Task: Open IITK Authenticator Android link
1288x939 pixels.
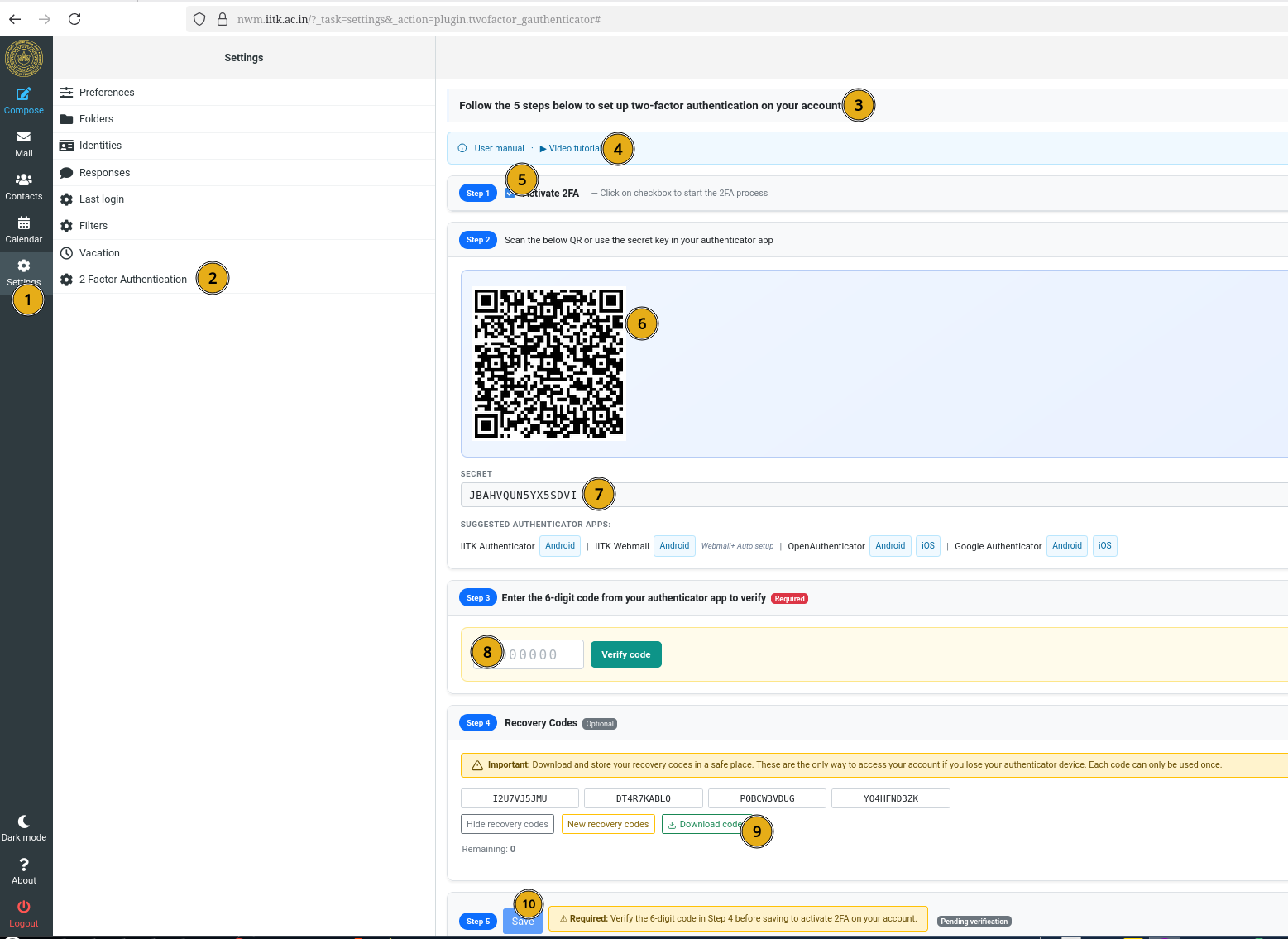Action: (x=560, y=546)
